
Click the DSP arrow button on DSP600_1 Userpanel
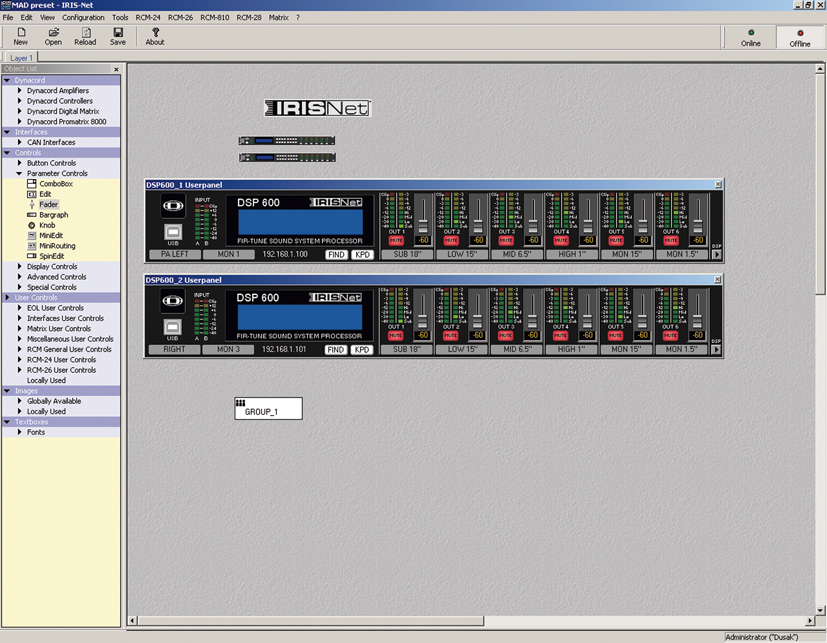(717, 255)
